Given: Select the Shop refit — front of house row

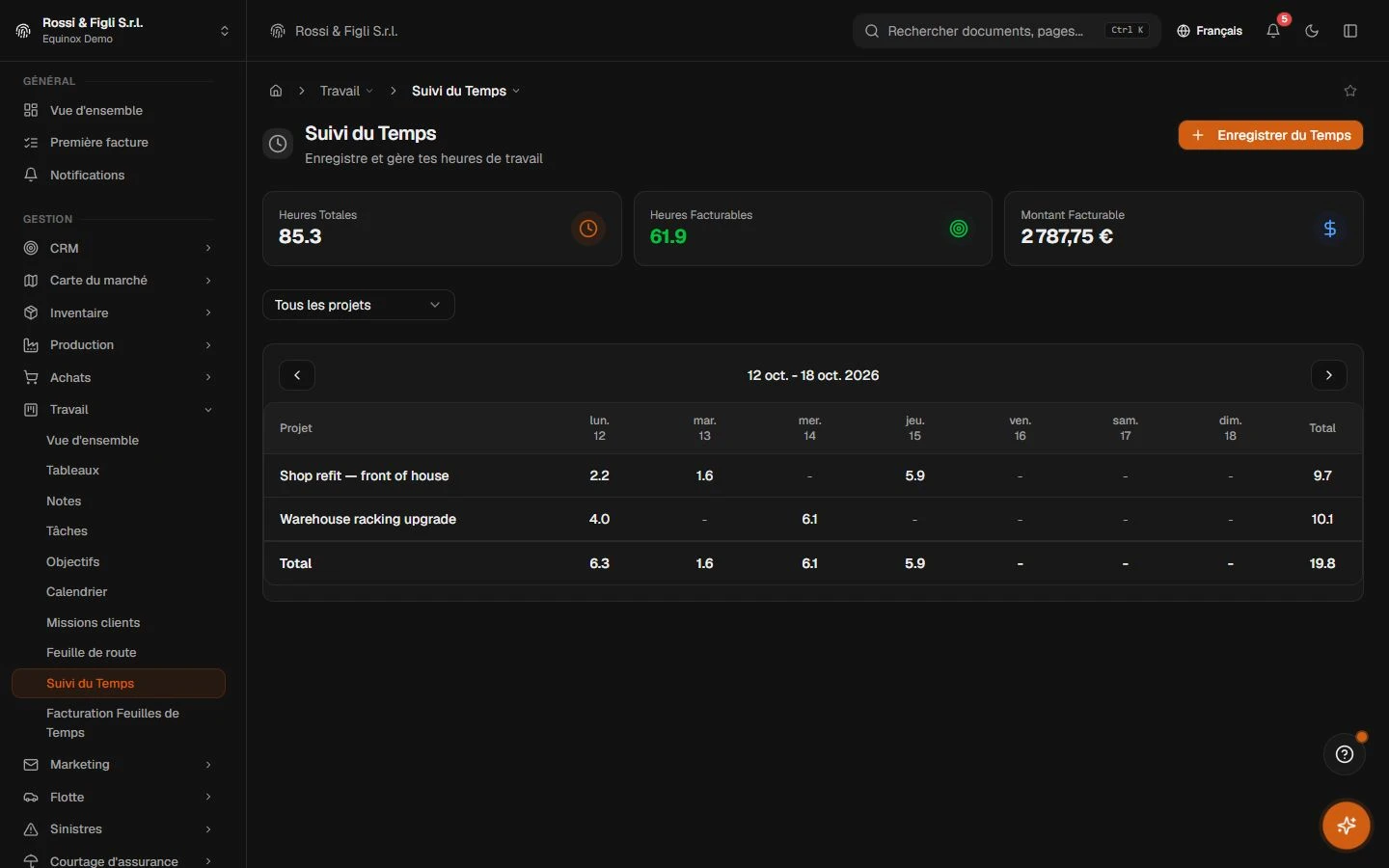Looking at the screenshot, I should coord(813,475).
